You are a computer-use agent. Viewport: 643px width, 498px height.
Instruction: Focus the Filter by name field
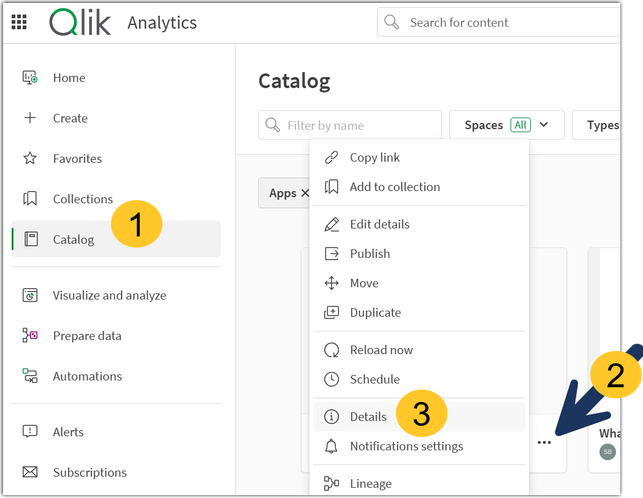[x=350, y=125]
